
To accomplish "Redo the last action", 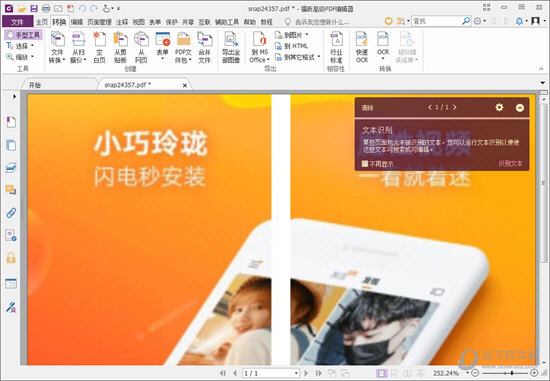I will point(94,8).
